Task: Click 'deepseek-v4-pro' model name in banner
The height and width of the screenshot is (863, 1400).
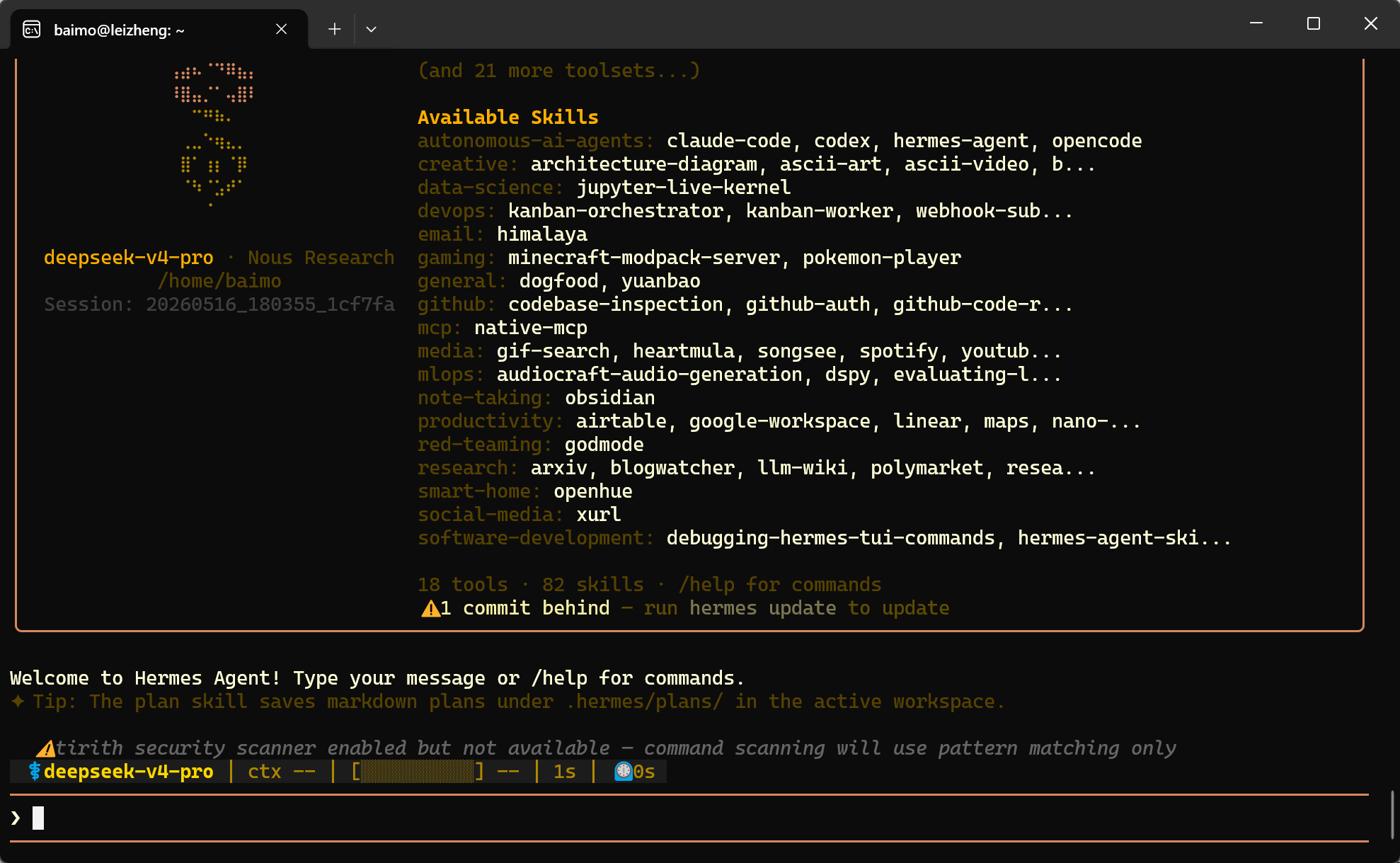Action: (x=129, y=258)
